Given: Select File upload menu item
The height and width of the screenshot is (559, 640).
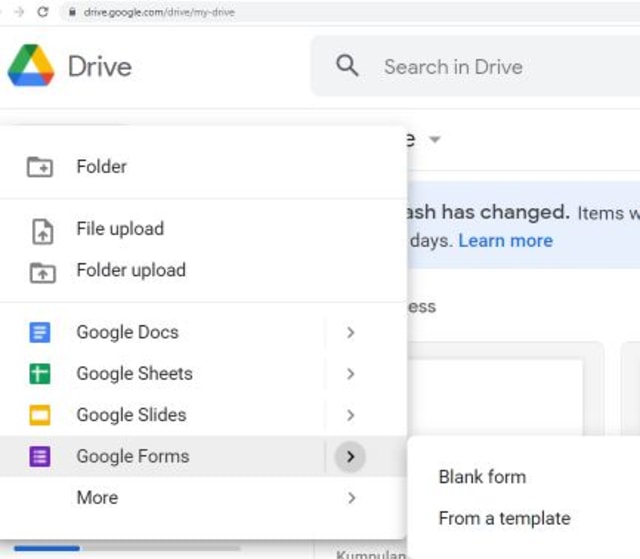Looking at the screenshot, I should [203, 229].
